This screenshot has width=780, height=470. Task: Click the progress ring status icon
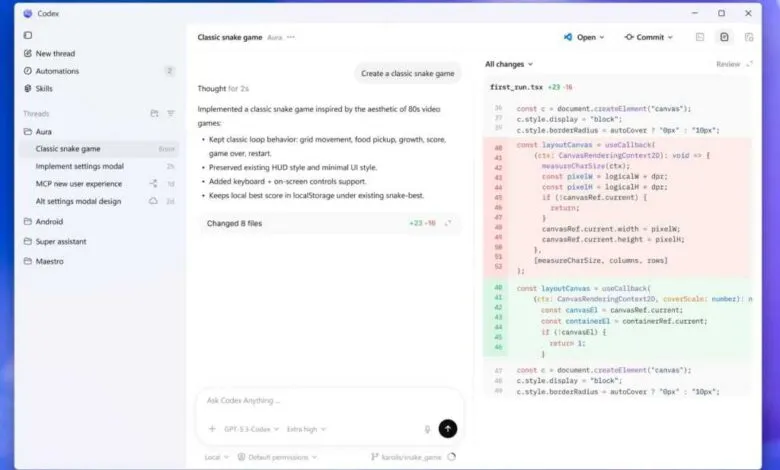(451, 457)
